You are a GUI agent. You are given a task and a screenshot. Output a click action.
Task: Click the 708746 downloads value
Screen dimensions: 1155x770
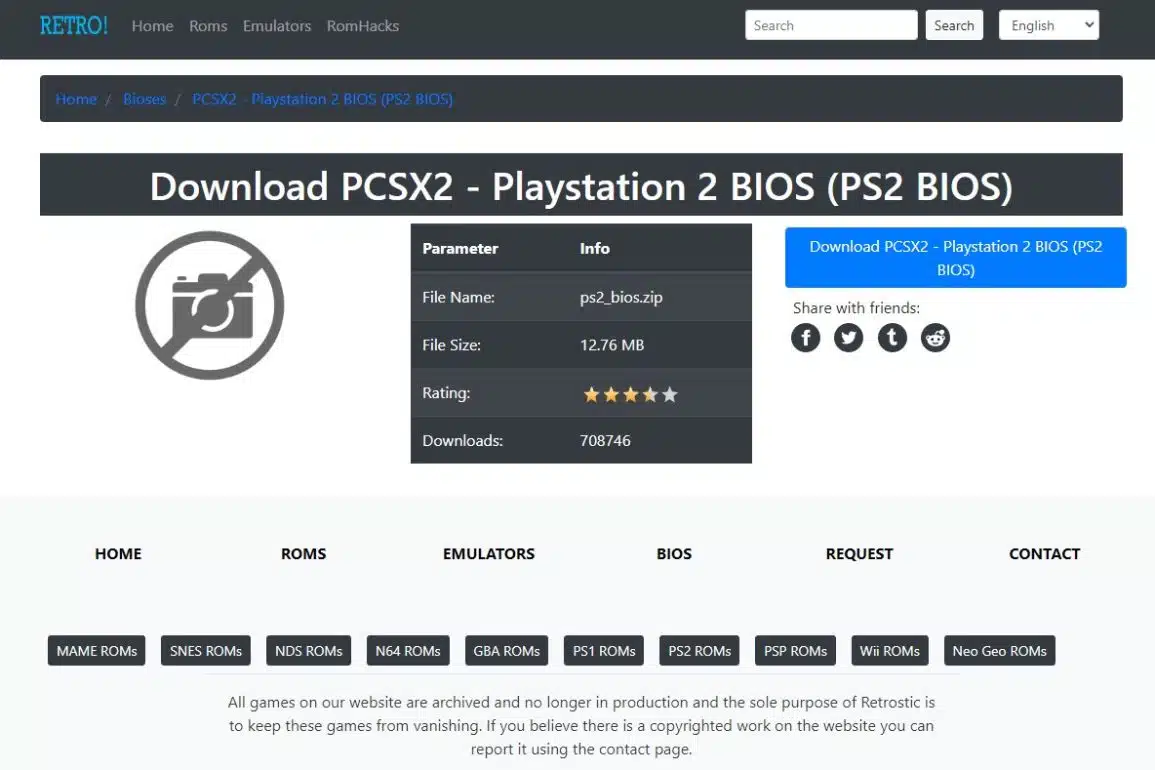tap(605, 441)
